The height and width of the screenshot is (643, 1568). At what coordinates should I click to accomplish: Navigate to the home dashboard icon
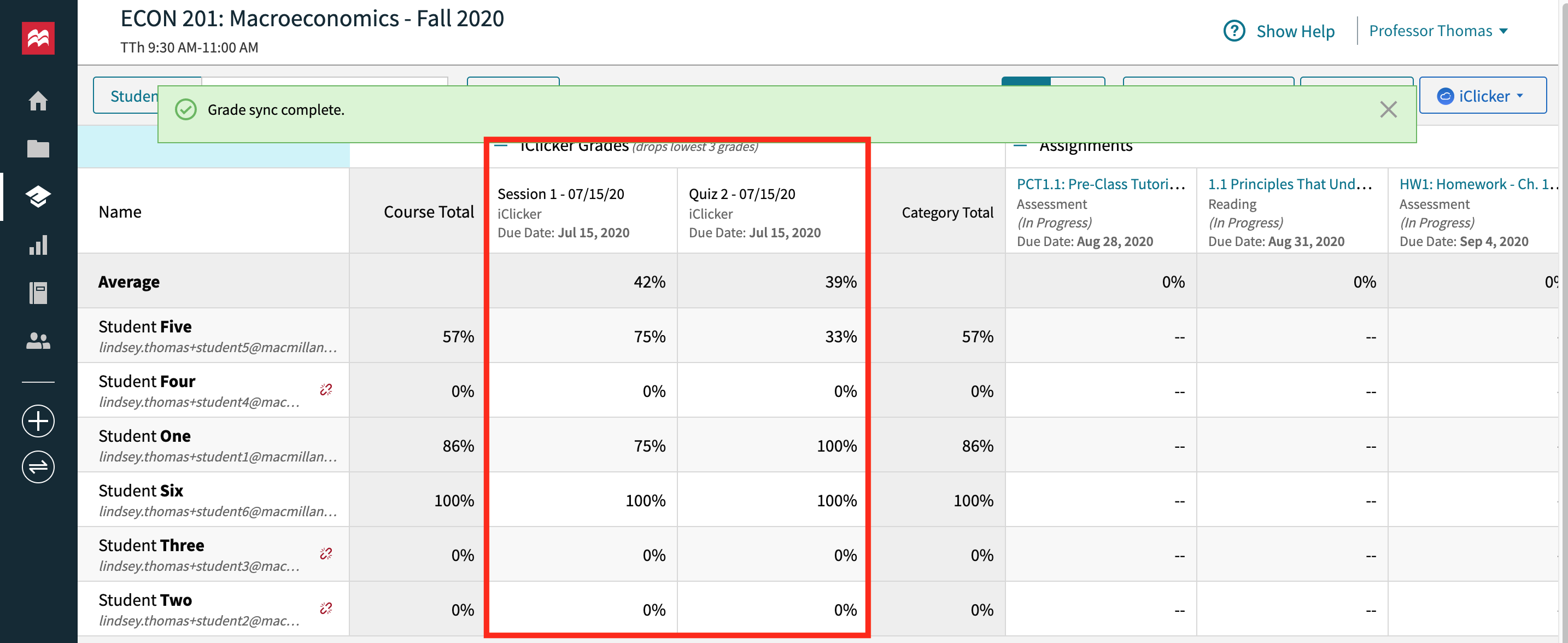coord(38,102)
